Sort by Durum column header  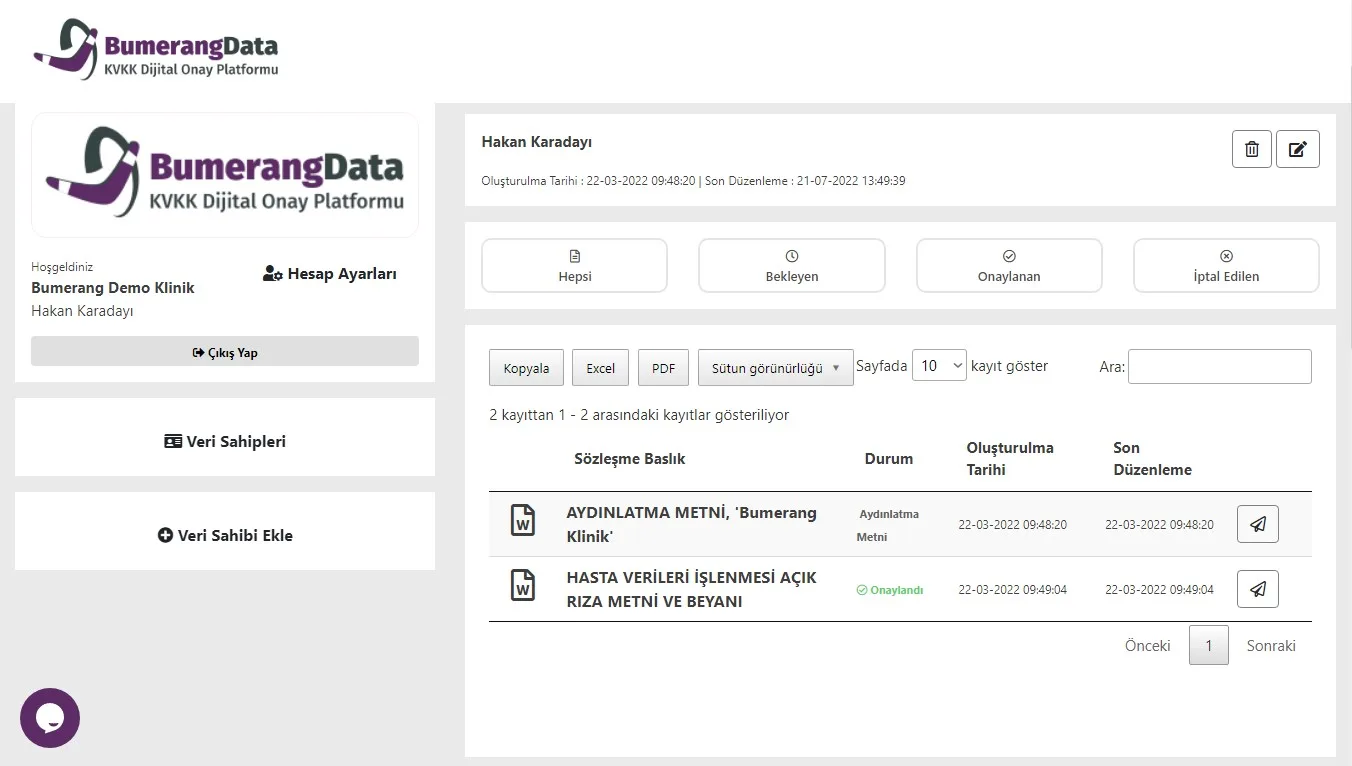(889, 459)
